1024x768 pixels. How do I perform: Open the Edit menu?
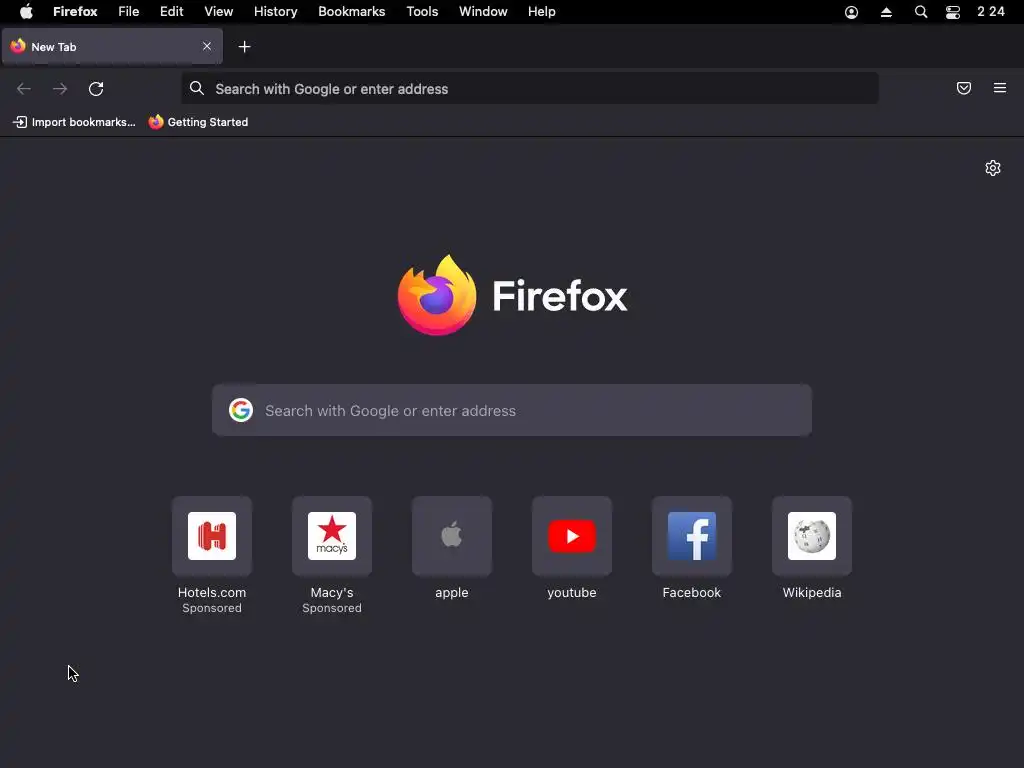click(172, 12)
